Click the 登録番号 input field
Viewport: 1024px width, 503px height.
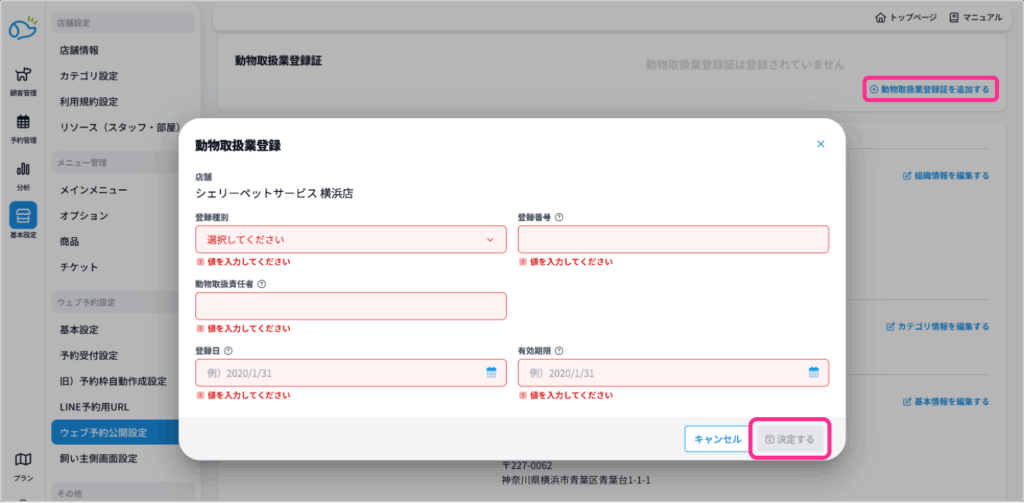673,239
